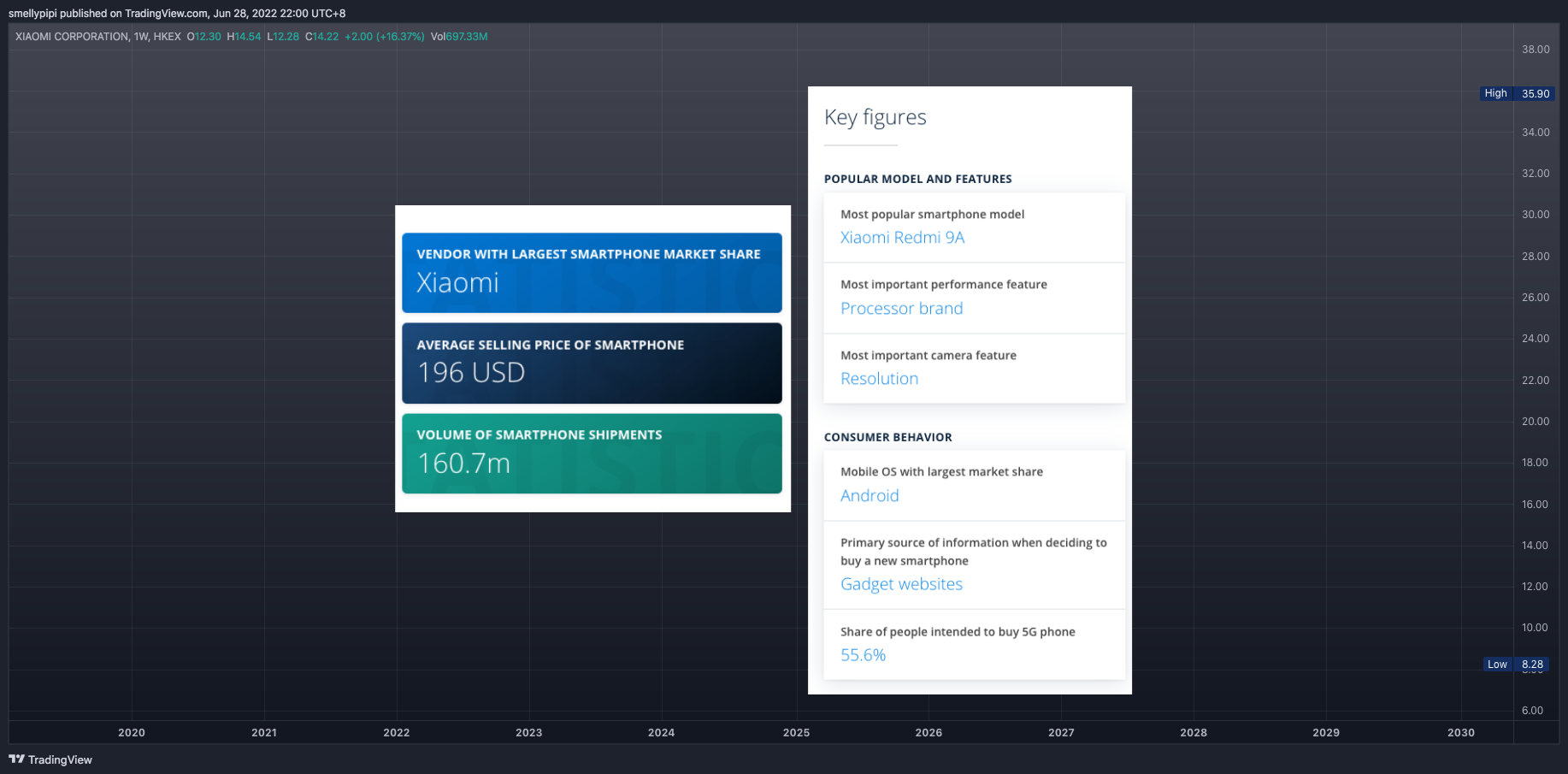Click the 38.00 price scale label
Screen dimensions: 1568x774
point(1536,50)
